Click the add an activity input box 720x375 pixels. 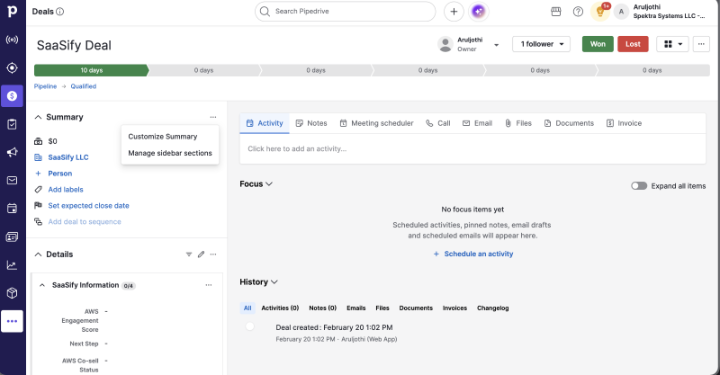pos(472,149)
